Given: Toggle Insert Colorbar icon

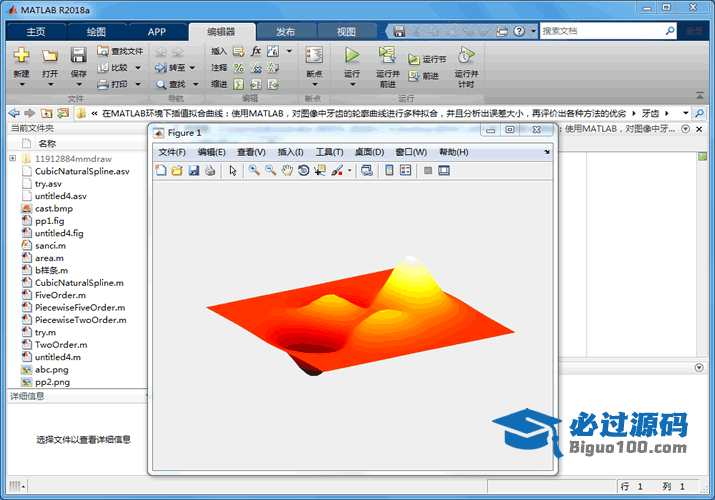Looking at the screenshot, I should tap(389, 170).
